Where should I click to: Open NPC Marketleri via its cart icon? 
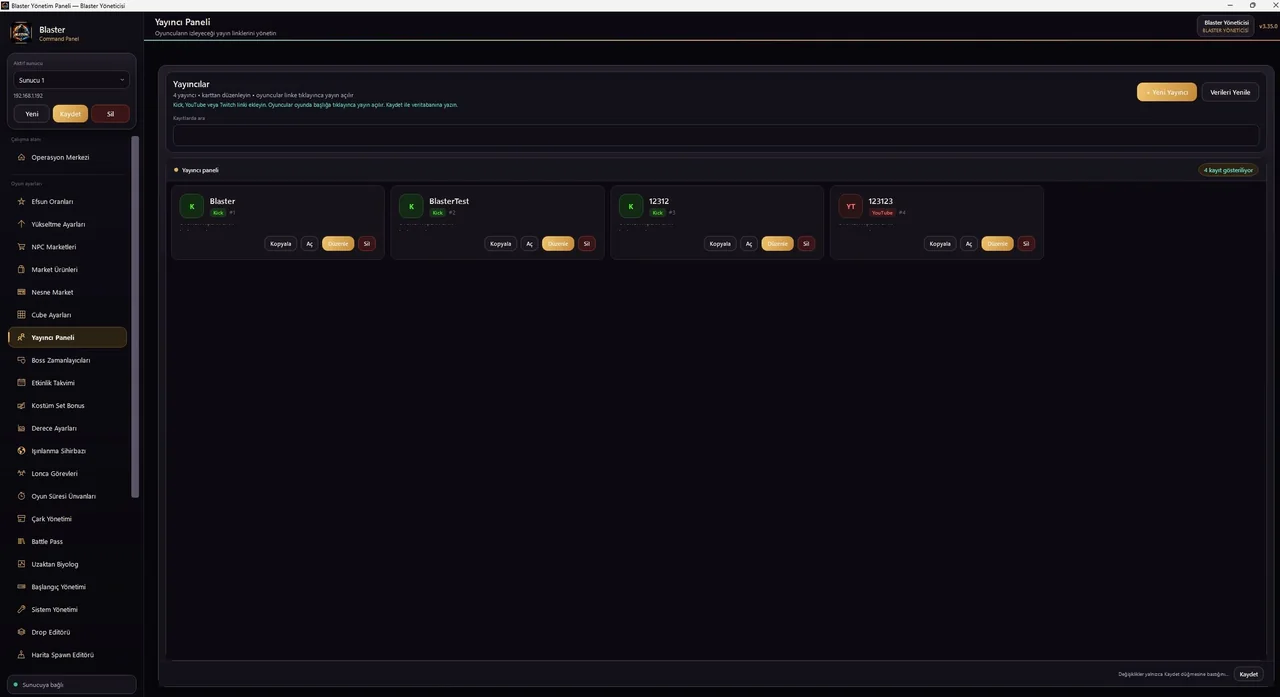(22, 247)
